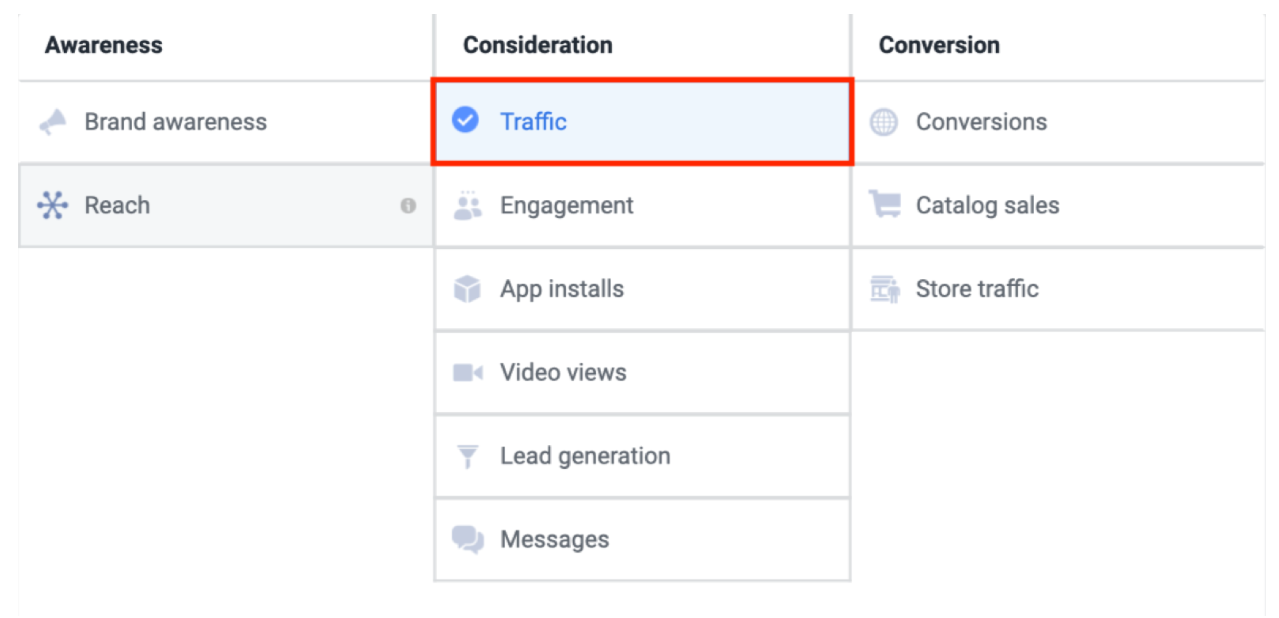The height and width of the screenshot is (618, 1279).
Task: Select the Conversions objective
Action: tap(981, 122)
